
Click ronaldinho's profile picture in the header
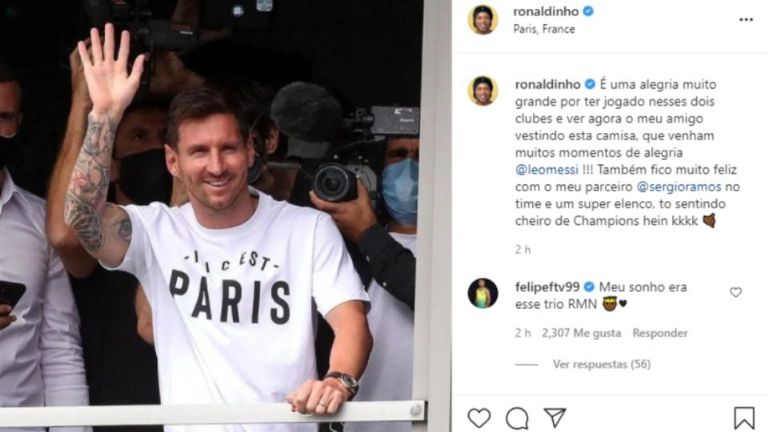click(x=483, y=20)
